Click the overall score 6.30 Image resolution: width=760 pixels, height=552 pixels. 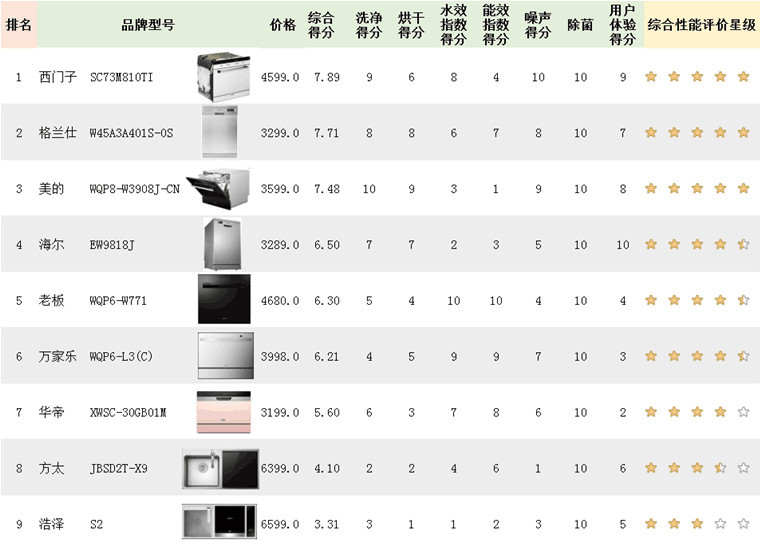point(327,300)
